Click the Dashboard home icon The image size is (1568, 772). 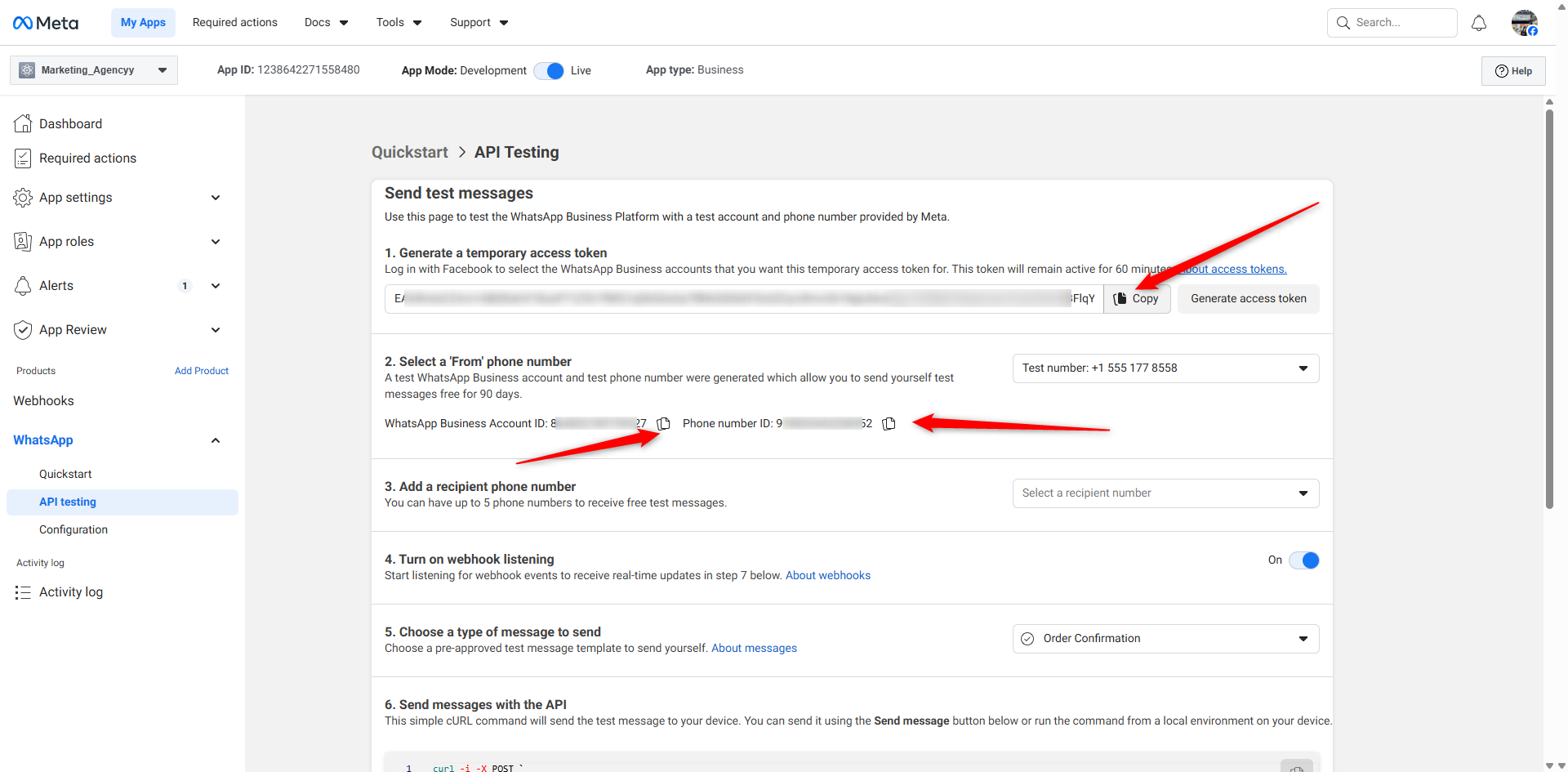23,123
